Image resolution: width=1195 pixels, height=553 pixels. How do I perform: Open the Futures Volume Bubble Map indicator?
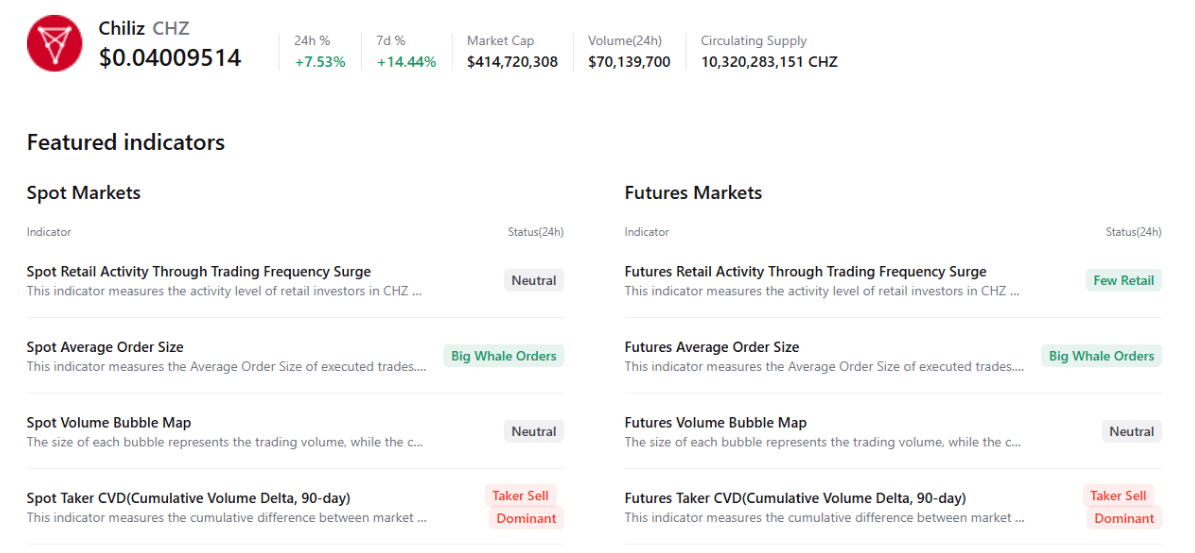pos(715,423)
